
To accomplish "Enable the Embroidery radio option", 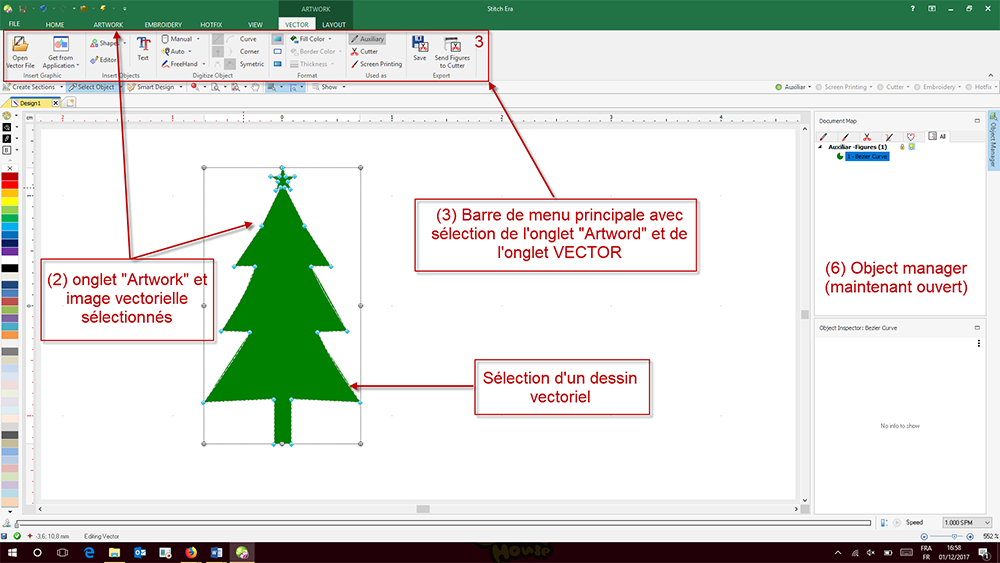I will click(917, 87).
